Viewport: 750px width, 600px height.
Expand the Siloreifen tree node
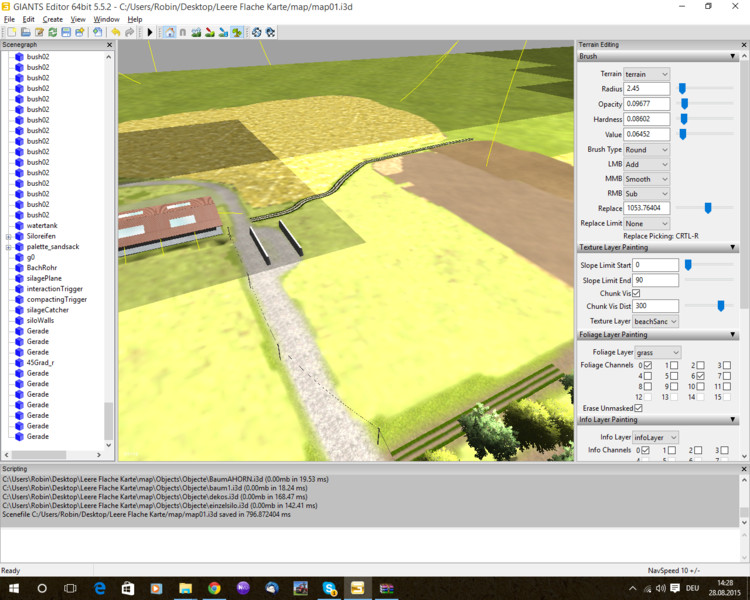tap(8, 236)
